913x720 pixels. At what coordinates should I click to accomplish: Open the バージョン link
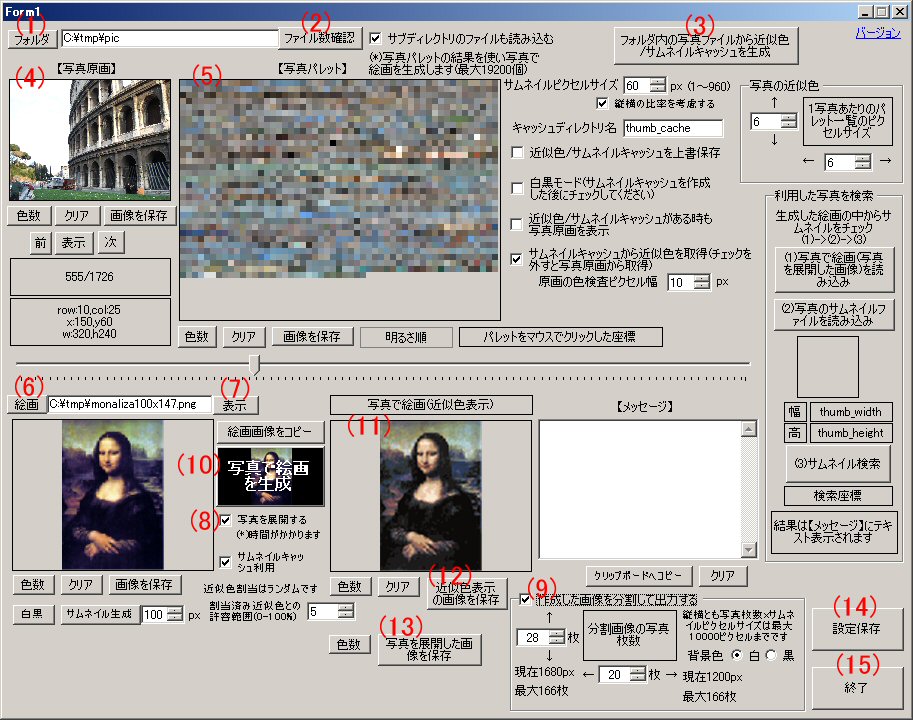(x=877, y=32)
